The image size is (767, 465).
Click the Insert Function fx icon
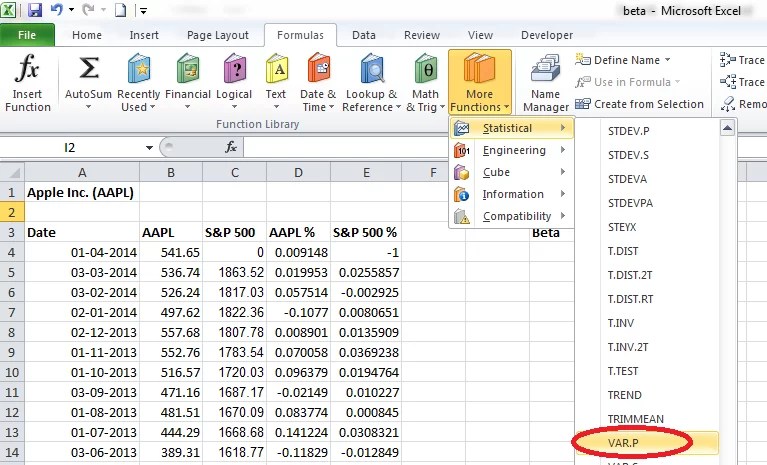27,68
